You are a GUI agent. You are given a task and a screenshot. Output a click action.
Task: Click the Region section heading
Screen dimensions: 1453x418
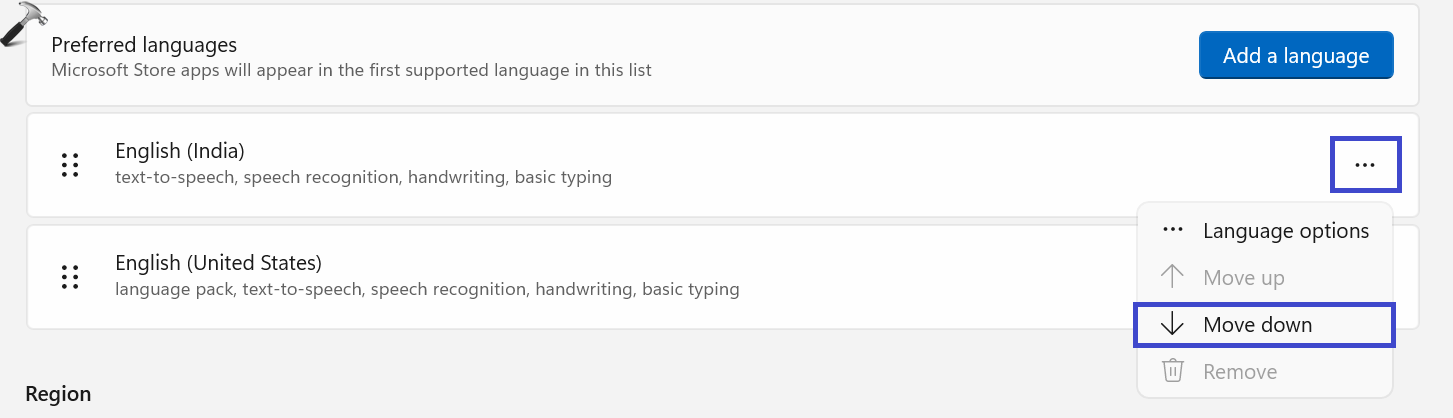(x=58, y=394)
